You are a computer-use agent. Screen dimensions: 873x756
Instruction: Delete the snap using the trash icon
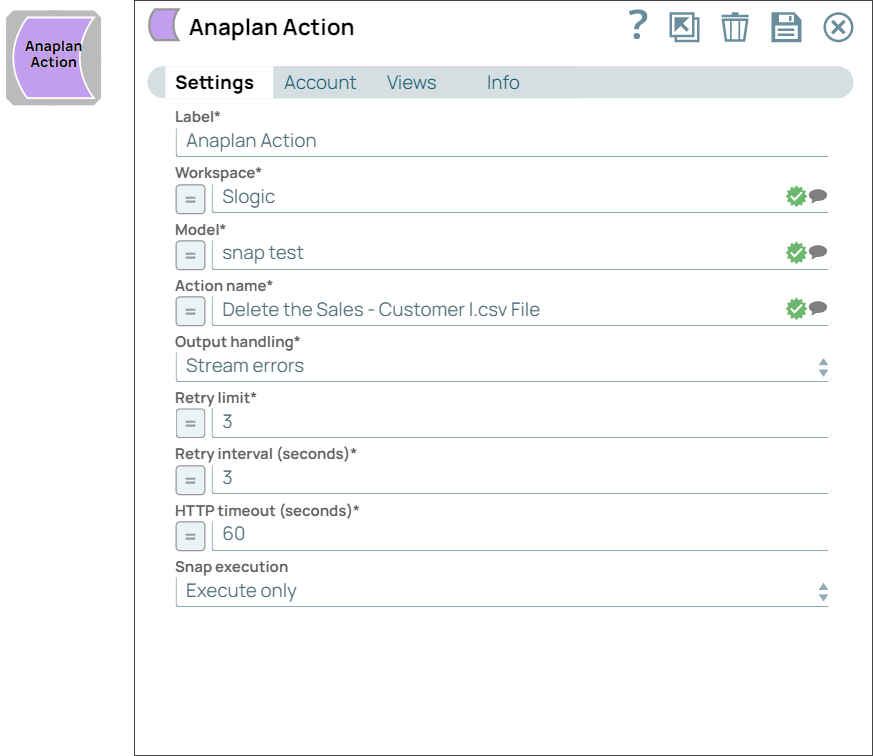click(735, 27)
